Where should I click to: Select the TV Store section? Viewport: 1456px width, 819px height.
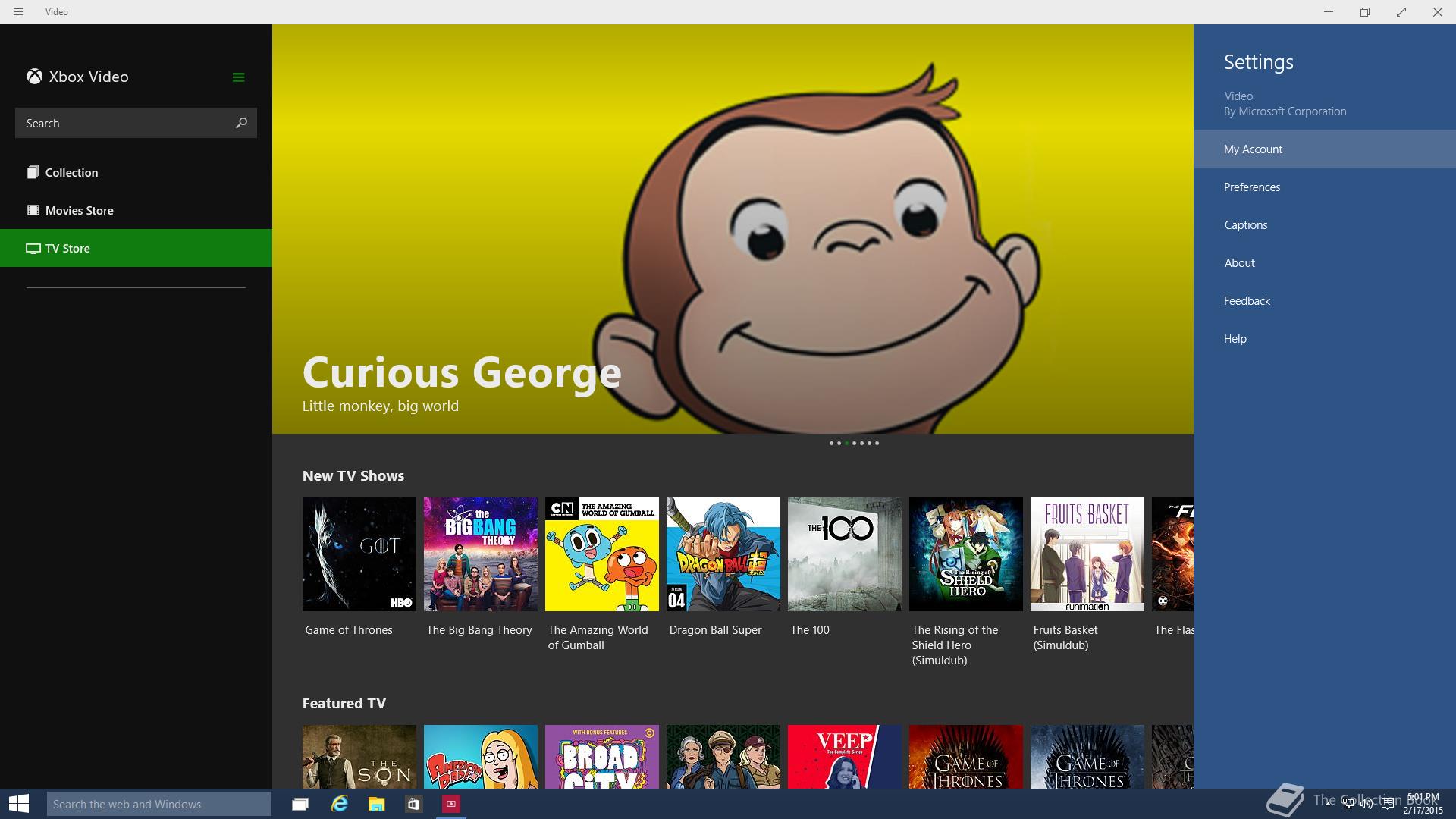click(x=136, y=248)
